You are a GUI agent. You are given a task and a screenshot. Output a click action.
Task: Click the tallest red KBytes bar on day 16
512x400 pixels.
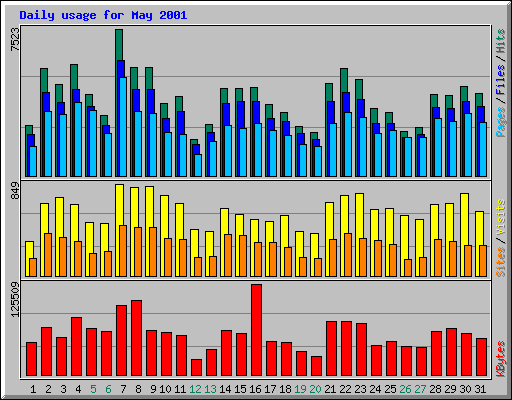(x=256, y=330)
